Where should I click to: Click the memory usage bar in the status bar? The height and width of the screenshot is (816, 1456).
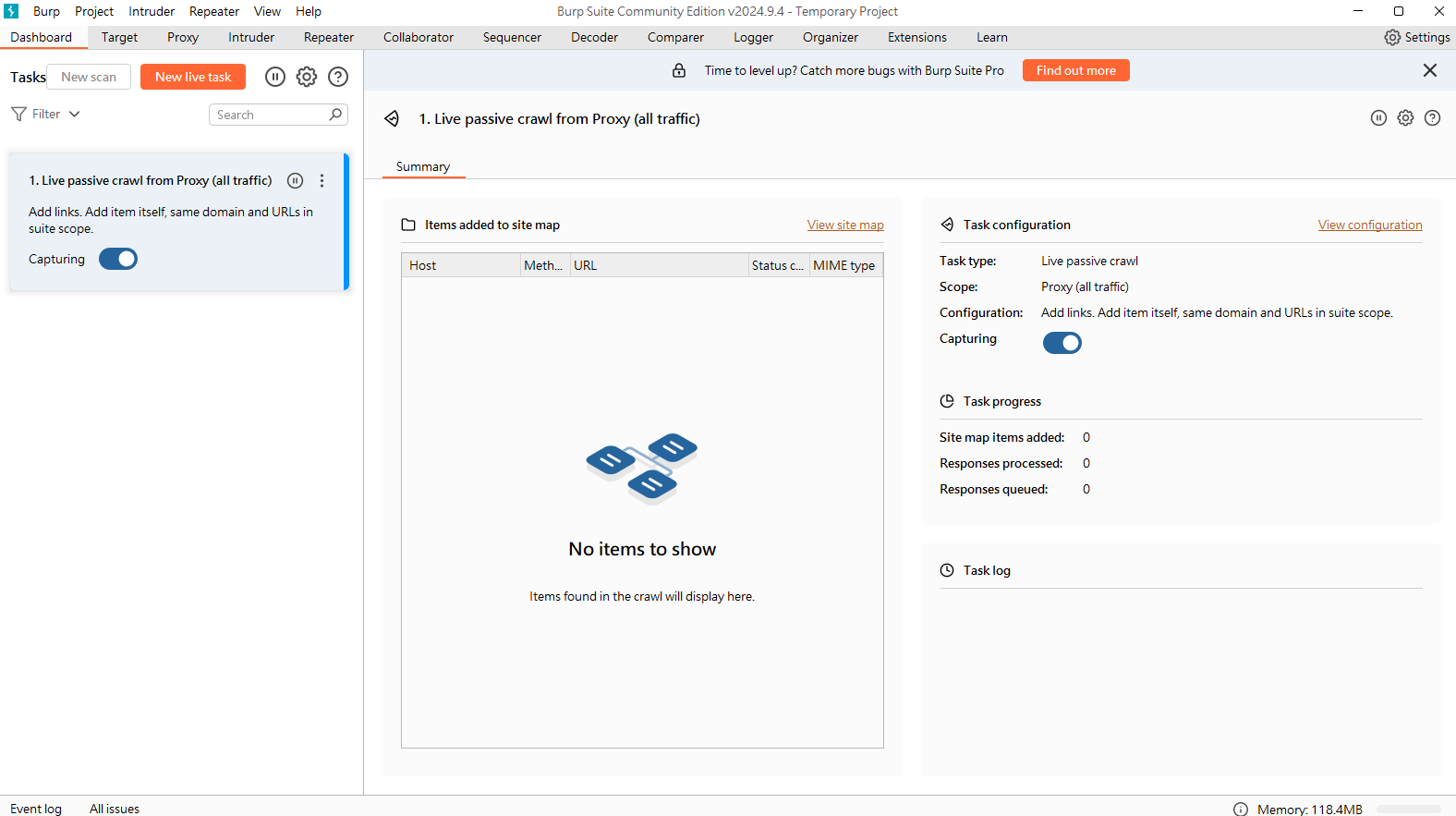click(1409, 810)
